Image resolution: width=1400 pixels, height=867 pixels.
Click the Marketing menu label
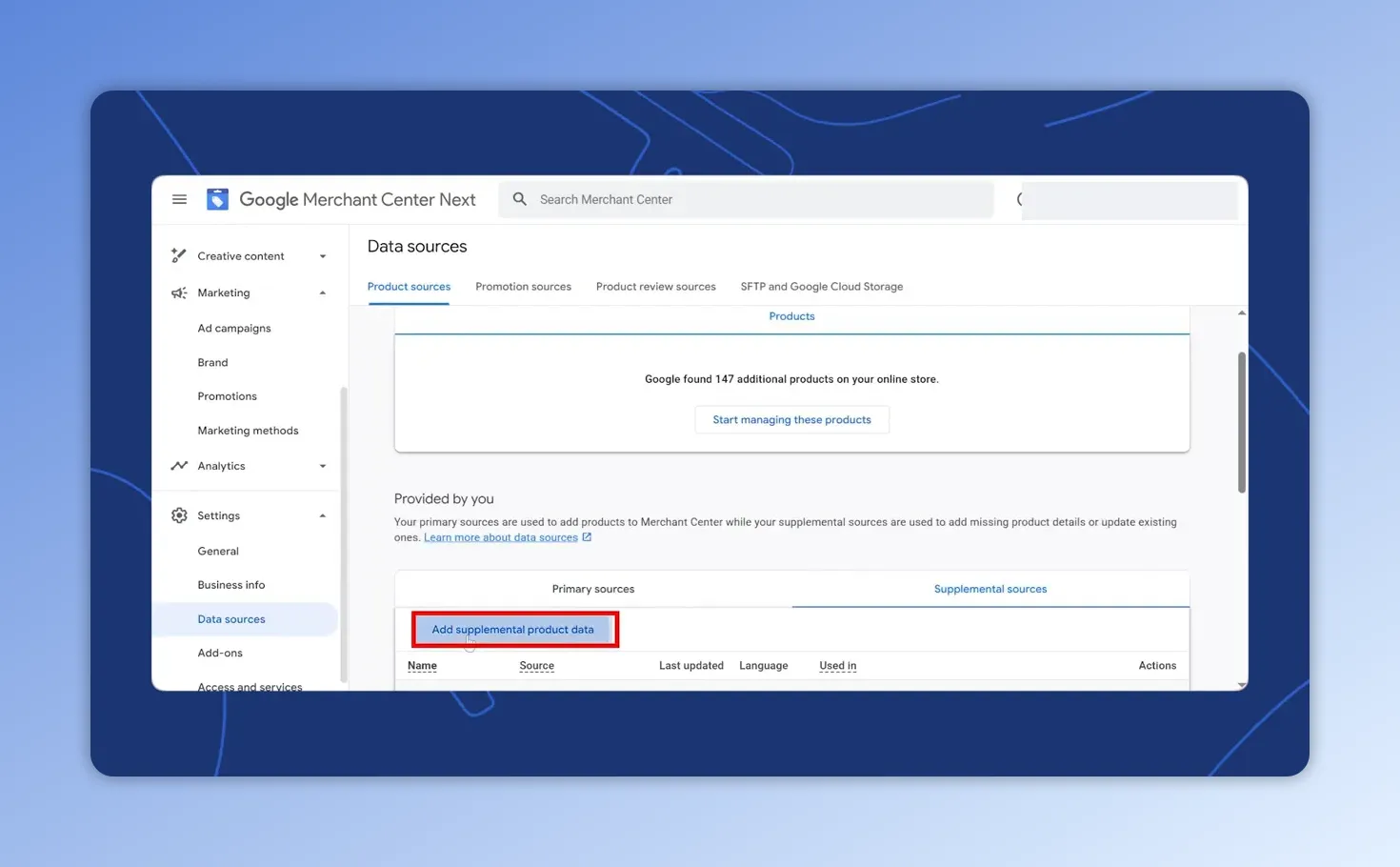[224, 292]
